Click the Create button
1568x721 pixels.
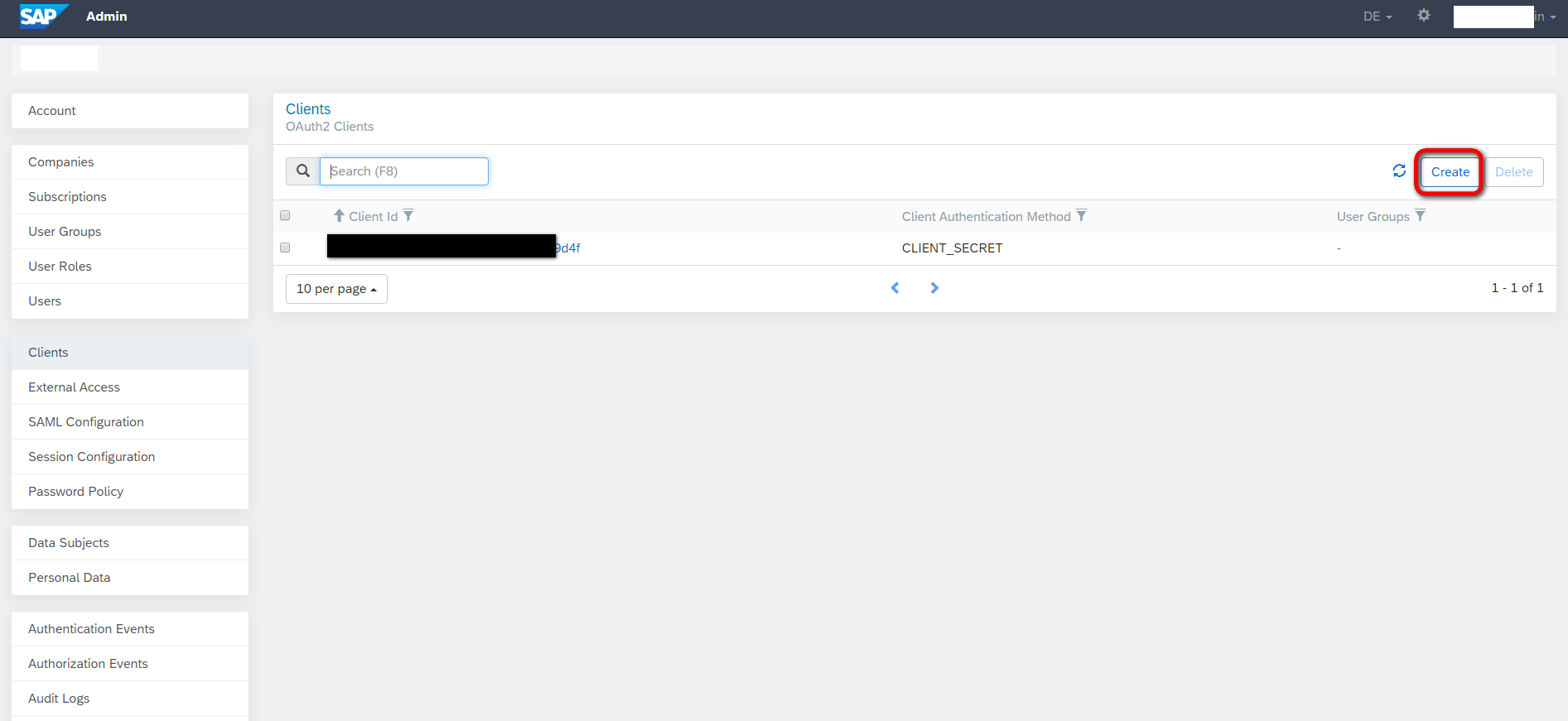click(x=1450, y=172)
